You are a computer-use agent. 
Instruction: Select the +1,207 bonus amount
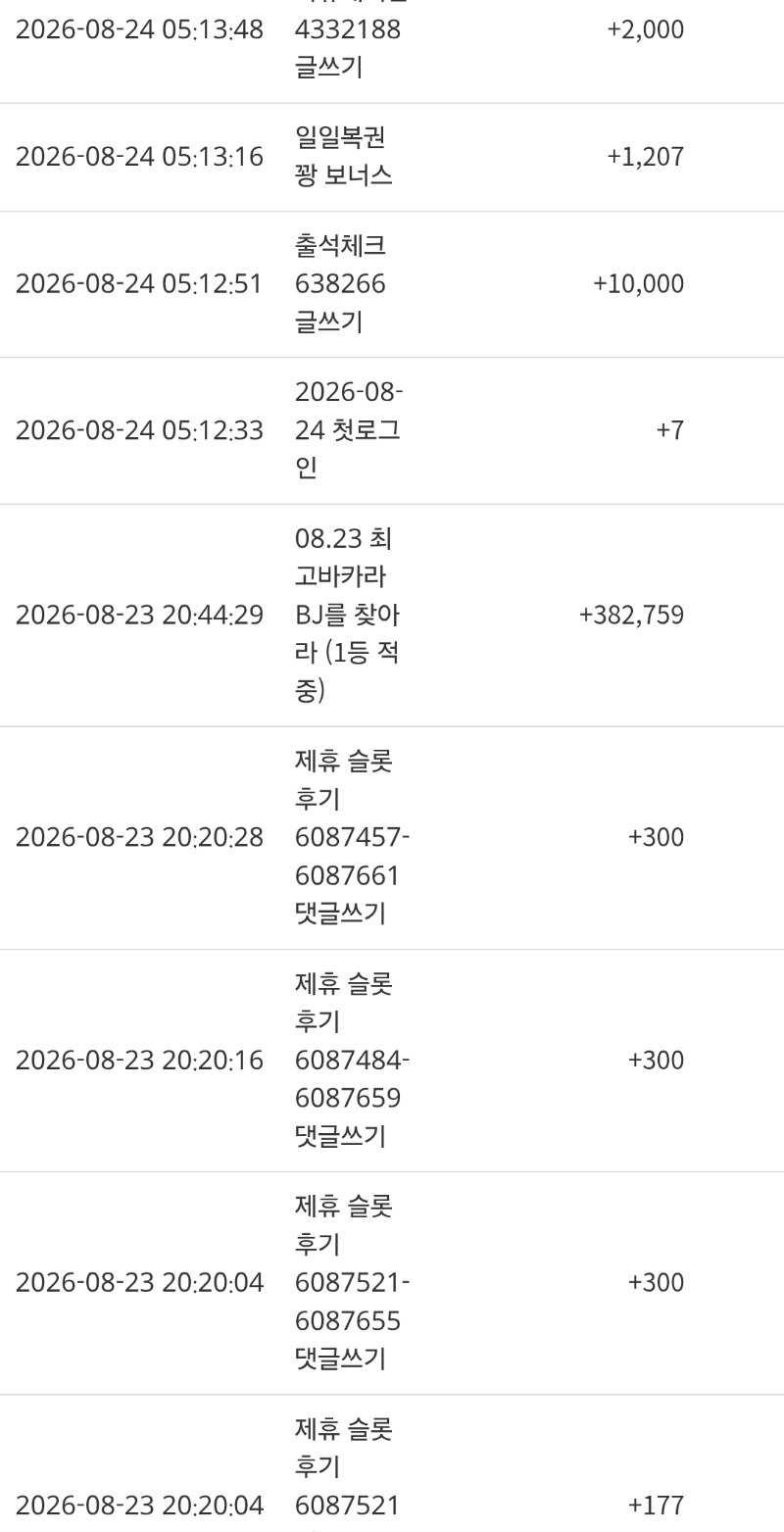tap(646, 157)
